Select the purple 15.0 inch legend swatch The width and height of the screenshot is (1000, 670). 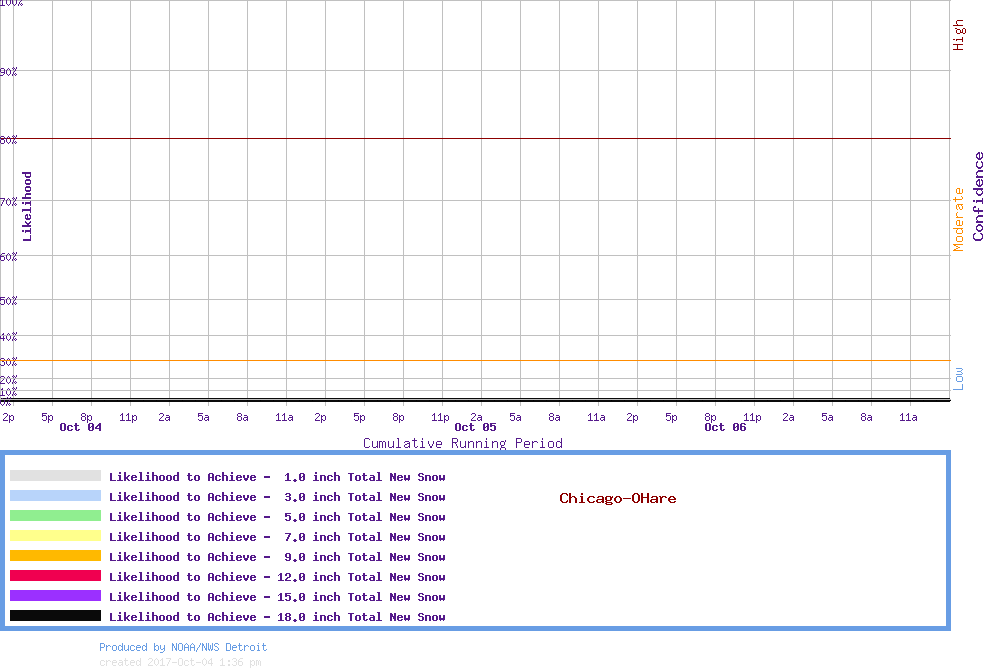coord(55,596)
